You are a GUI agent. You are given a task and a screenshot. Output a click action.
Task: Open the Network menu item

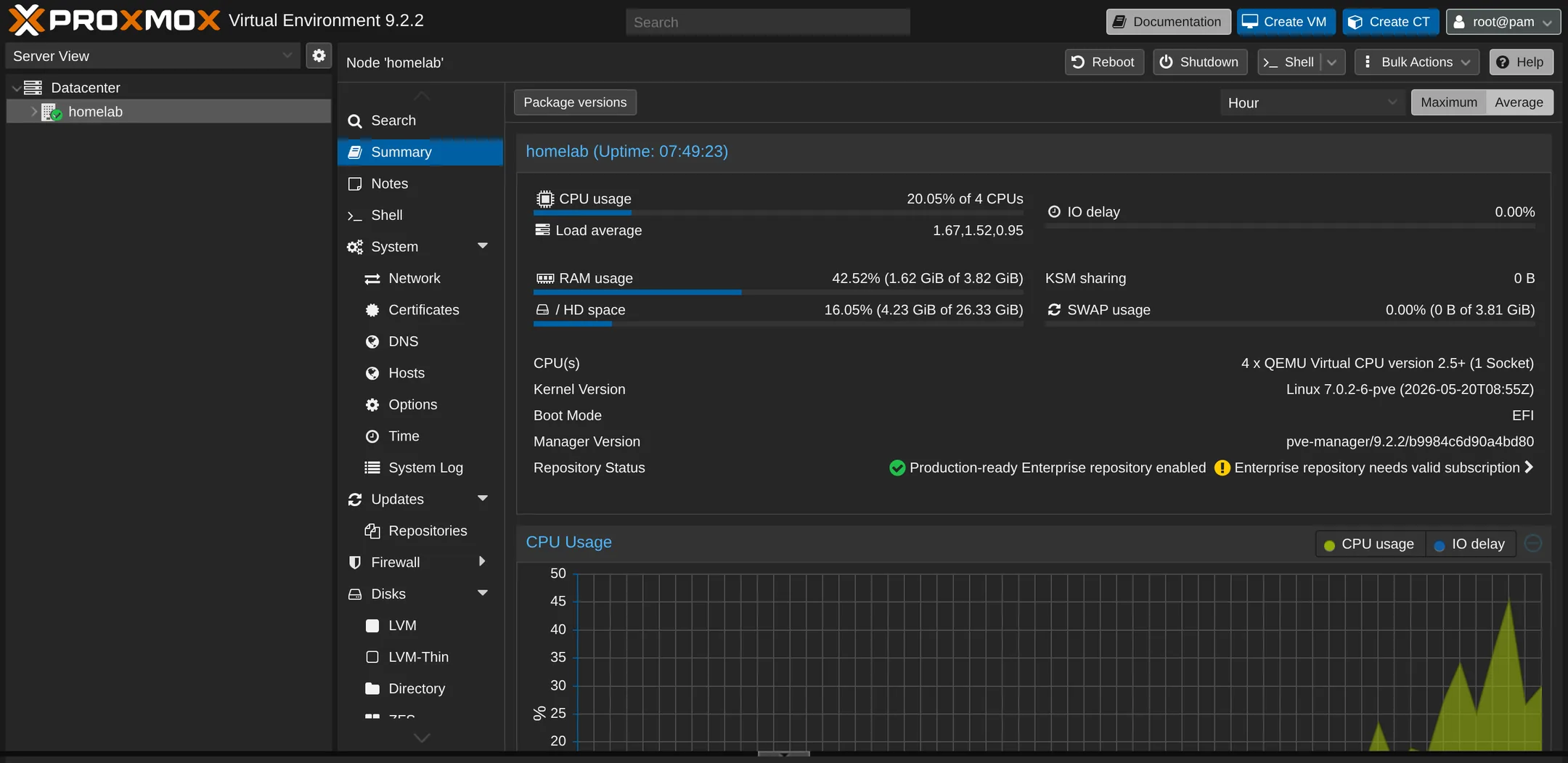pyautogui.click(x=420, y=278)
